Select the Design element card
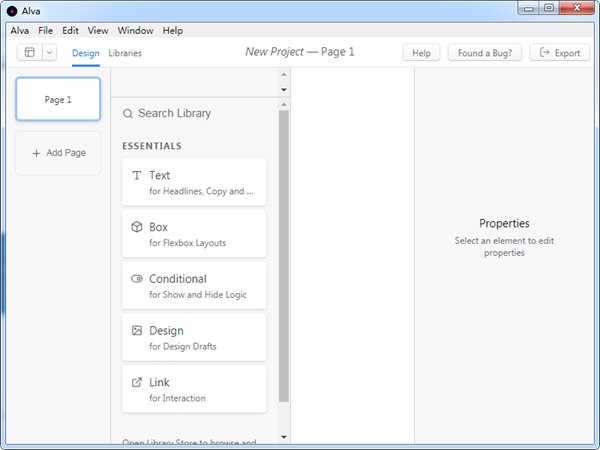 [194, 337]
